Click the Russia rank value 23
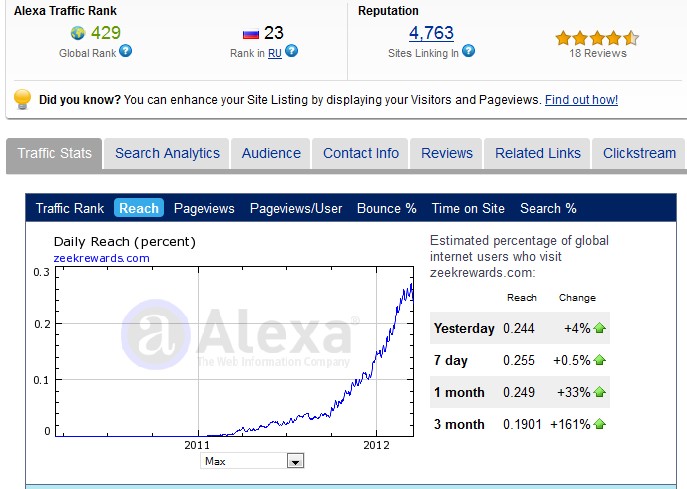 coord(273,33)
